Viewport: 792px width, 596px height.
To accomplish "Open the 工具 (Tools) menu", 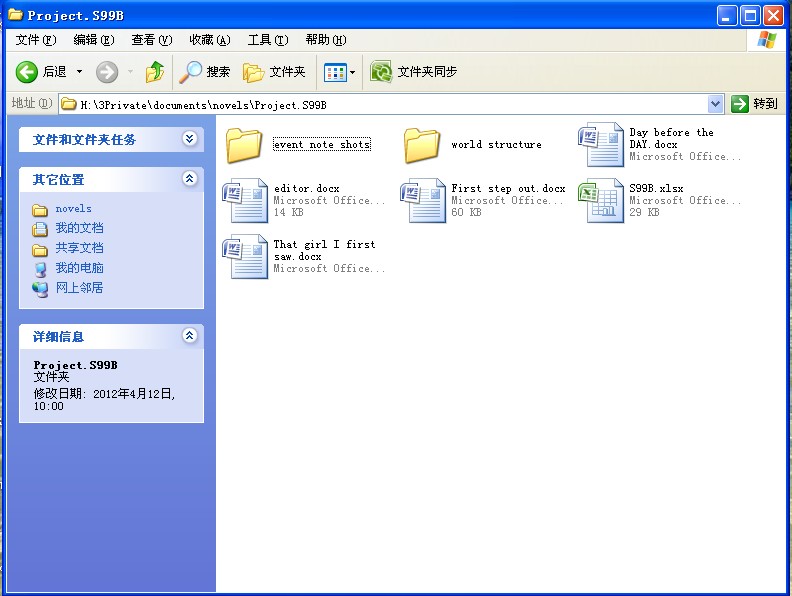I will (268, 40).
